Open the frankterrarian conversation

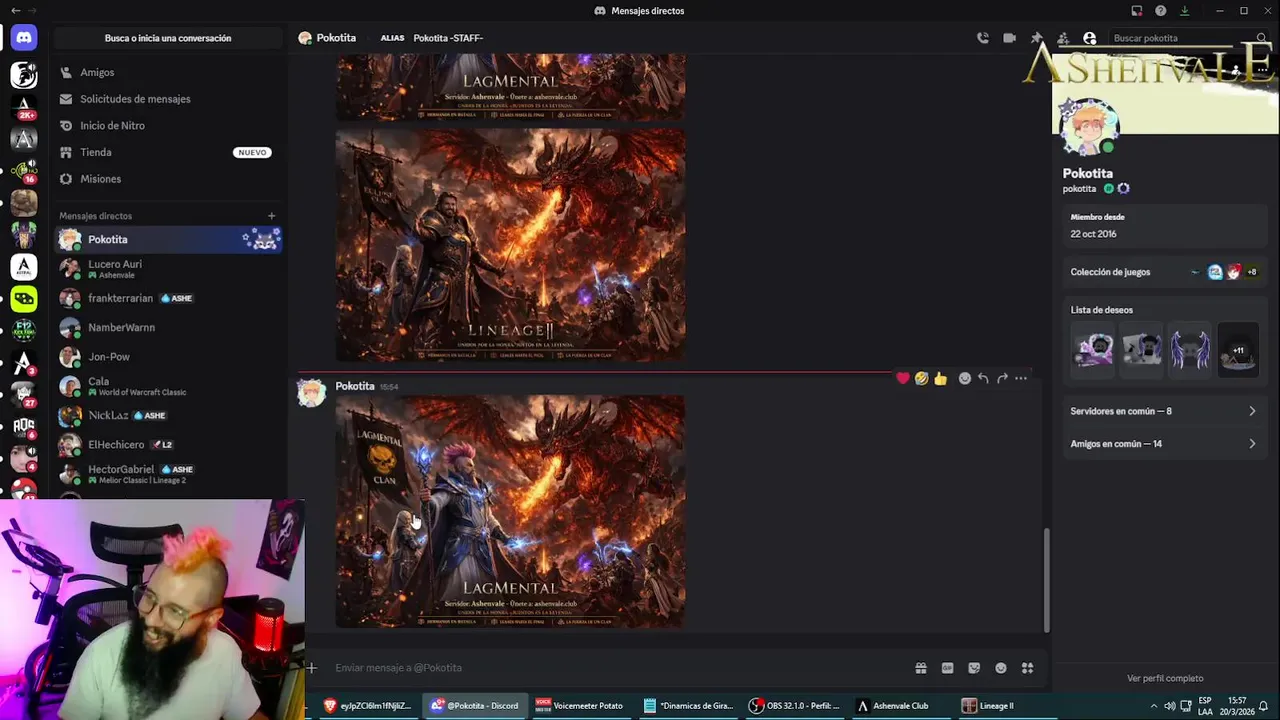168,298
